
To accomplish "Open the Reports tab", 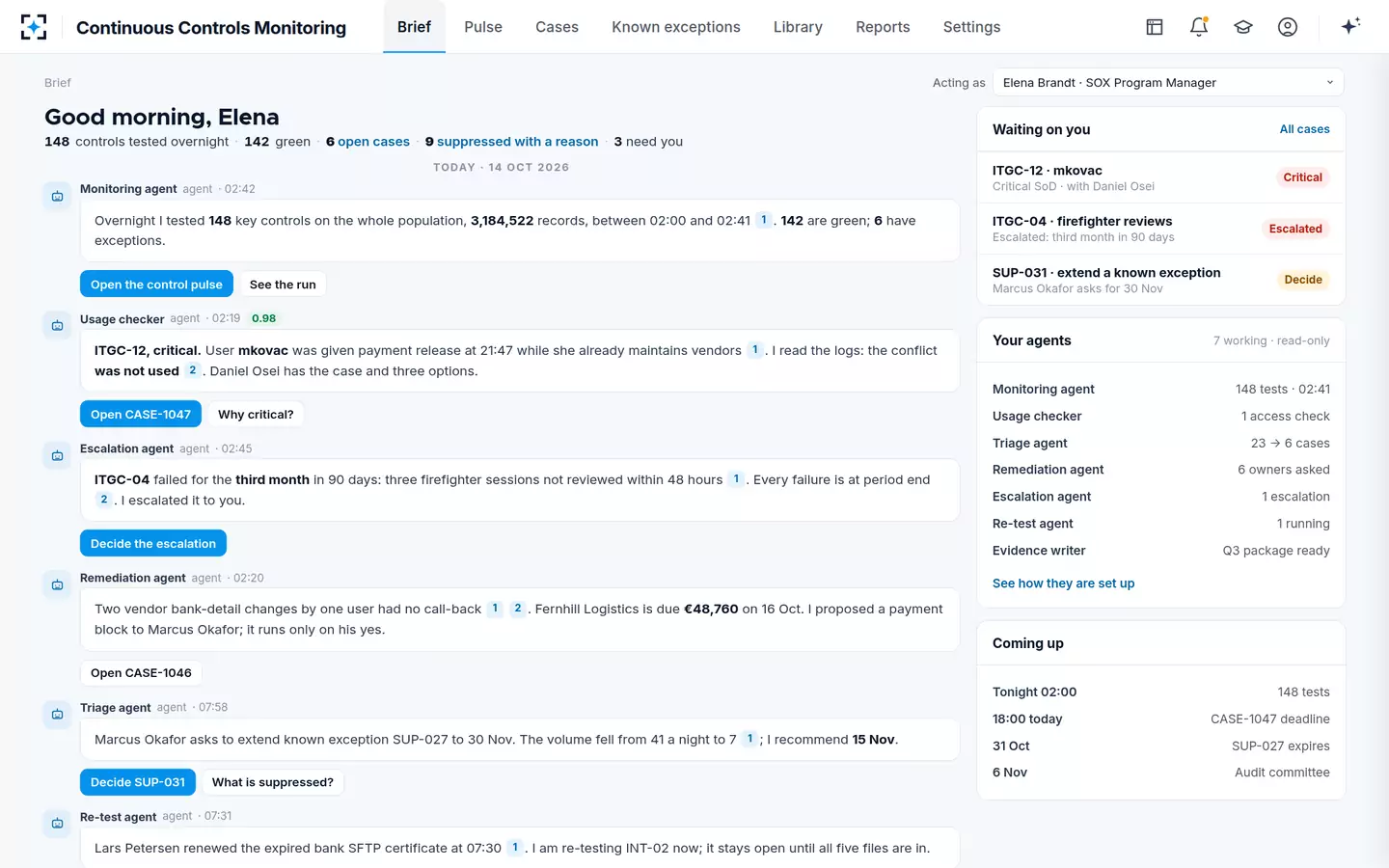I will click(883, 27).
